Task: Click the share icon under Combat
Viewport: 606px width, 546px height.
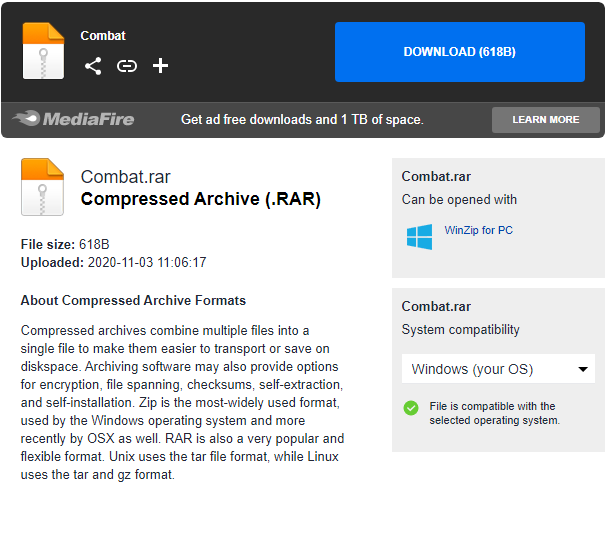Action: 93,66
